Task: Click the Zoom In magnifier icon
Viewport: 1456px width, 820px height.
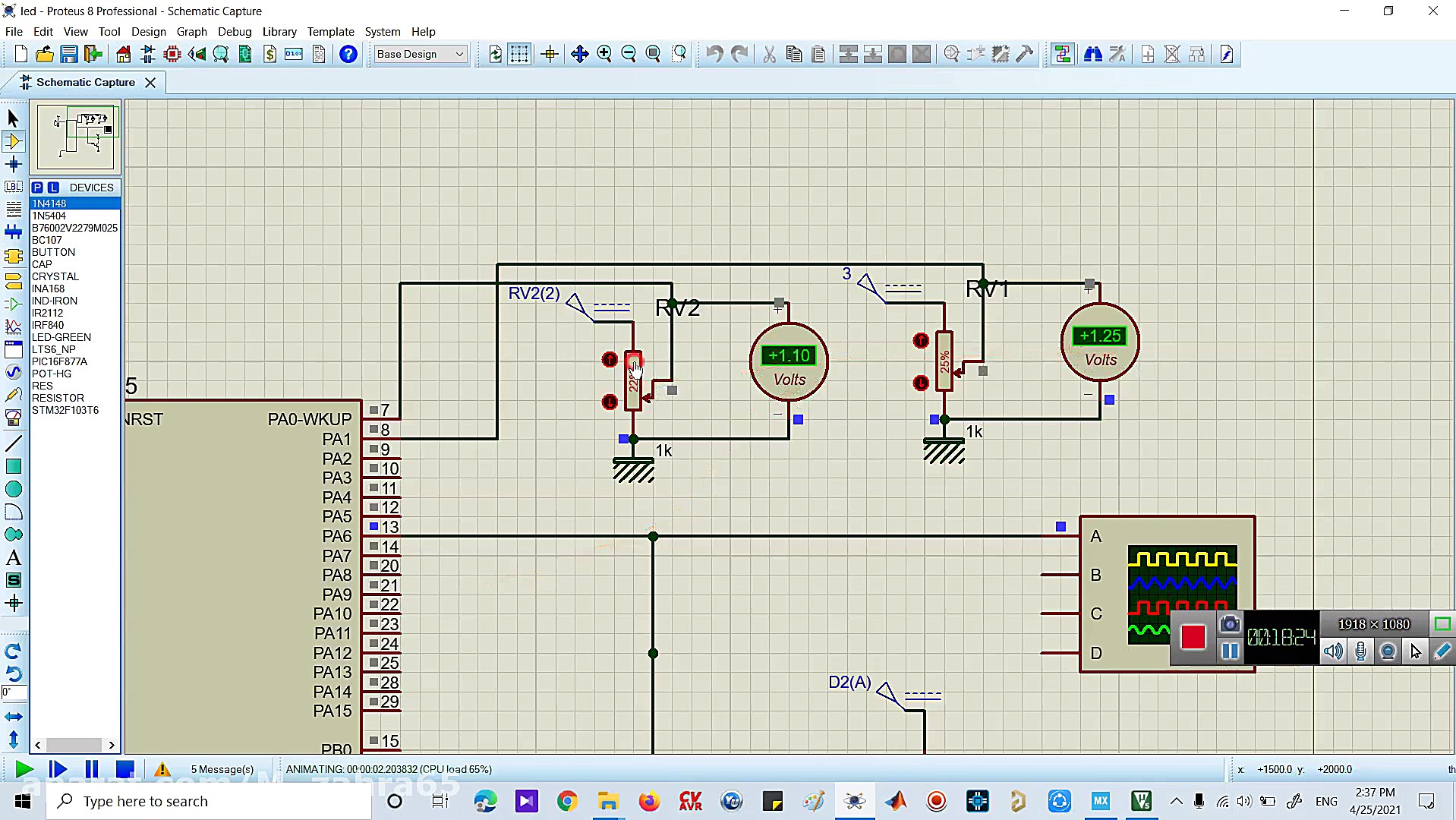Action: [604, 54]
